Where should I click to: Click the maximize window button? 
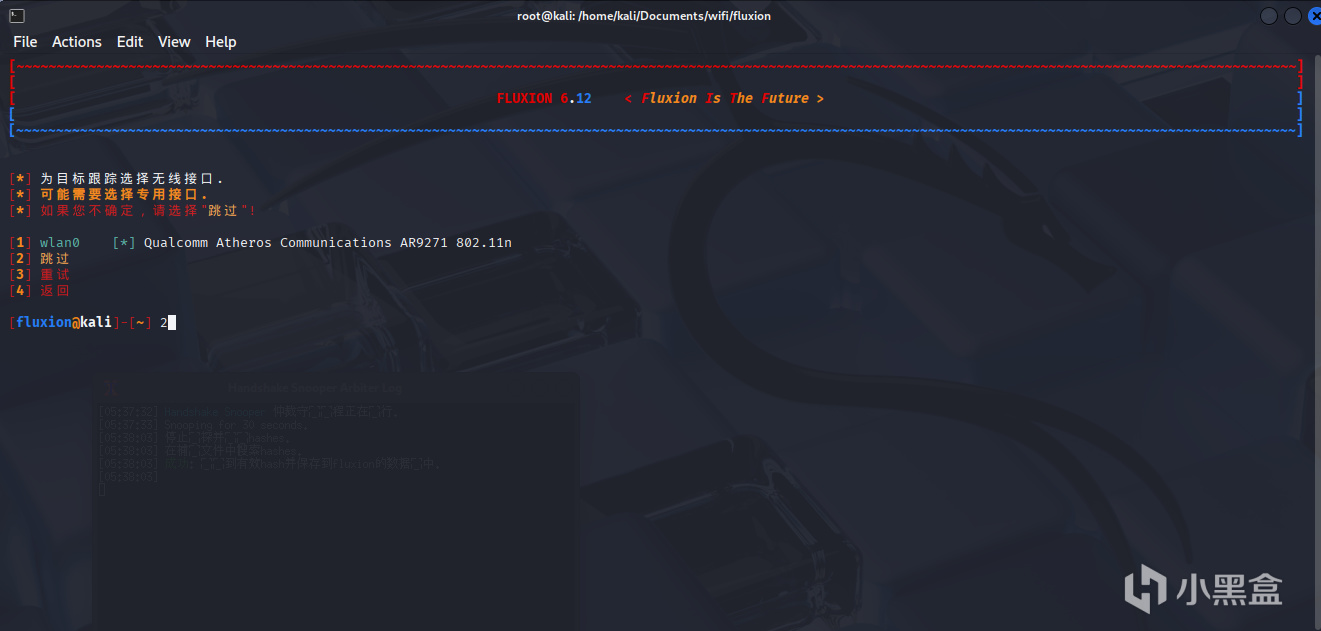pos(1293,16)
